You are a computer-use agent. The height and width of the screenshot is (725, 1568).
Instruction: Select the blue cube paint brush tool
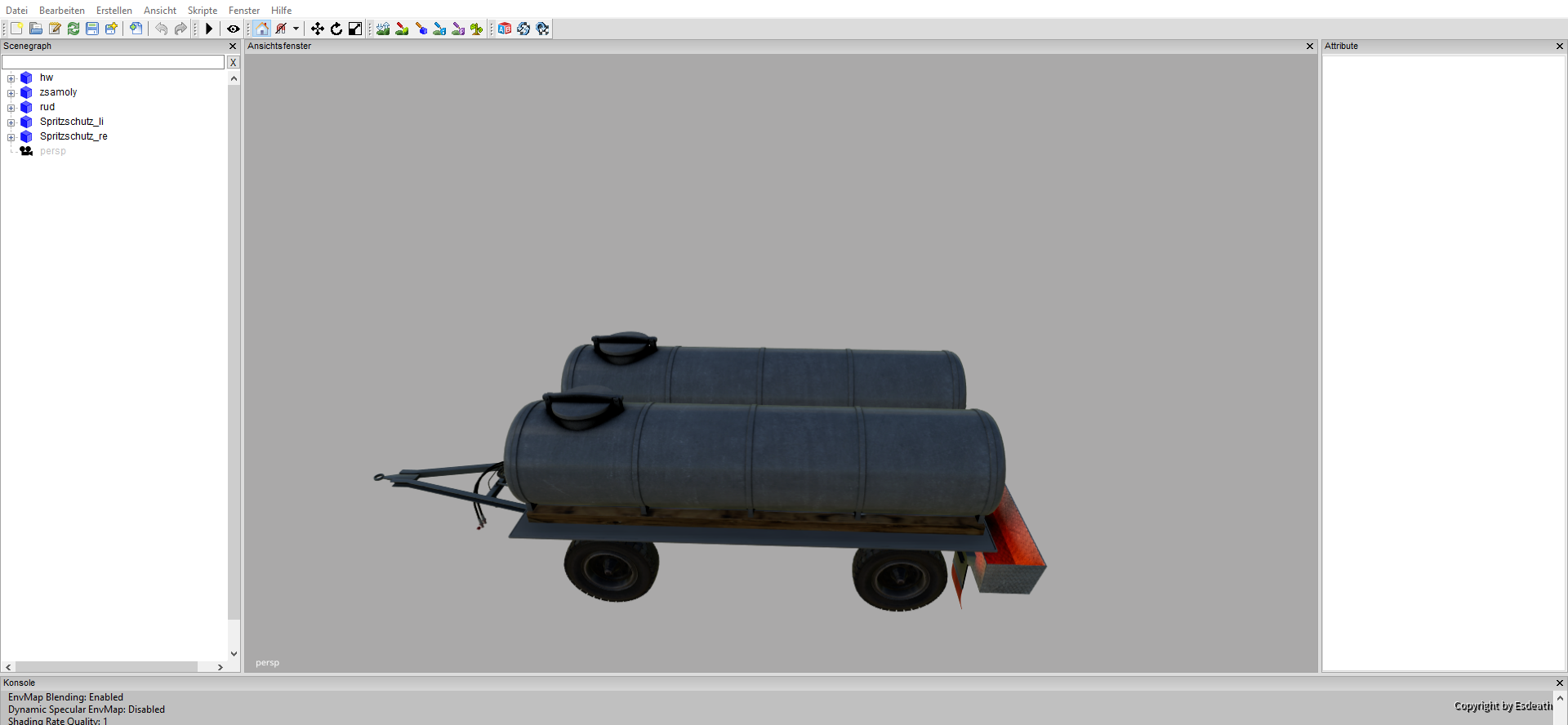421,29
